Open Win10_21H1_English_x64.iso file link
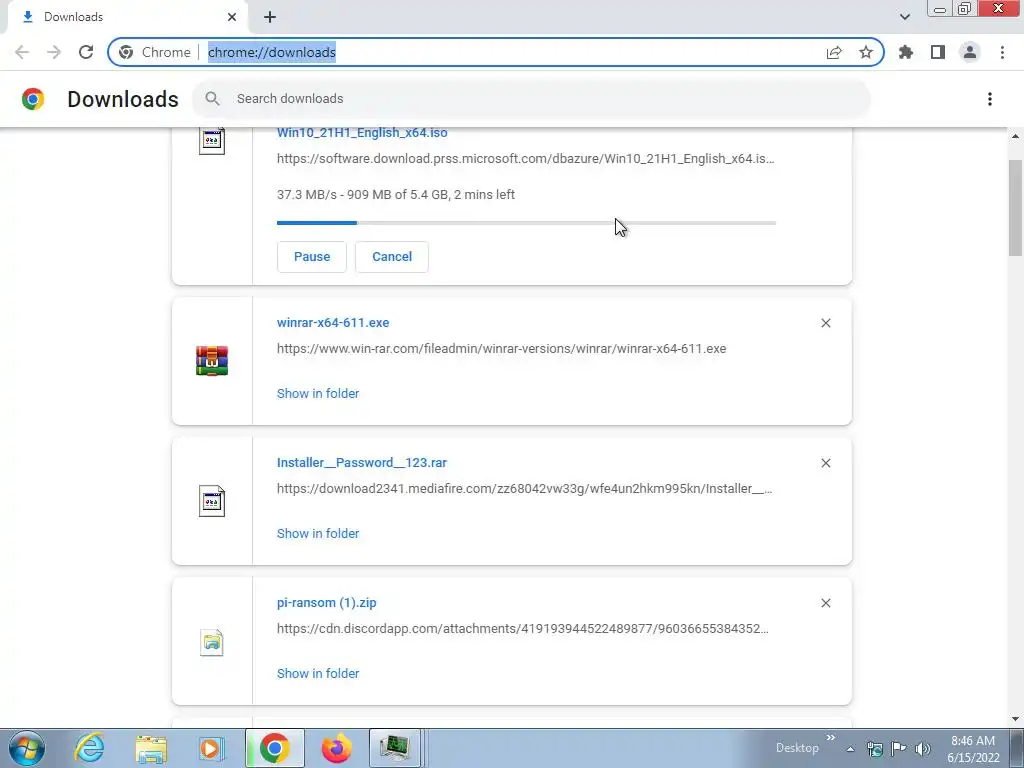Viewport: 1024px width, 768px height. click(362, 133)
